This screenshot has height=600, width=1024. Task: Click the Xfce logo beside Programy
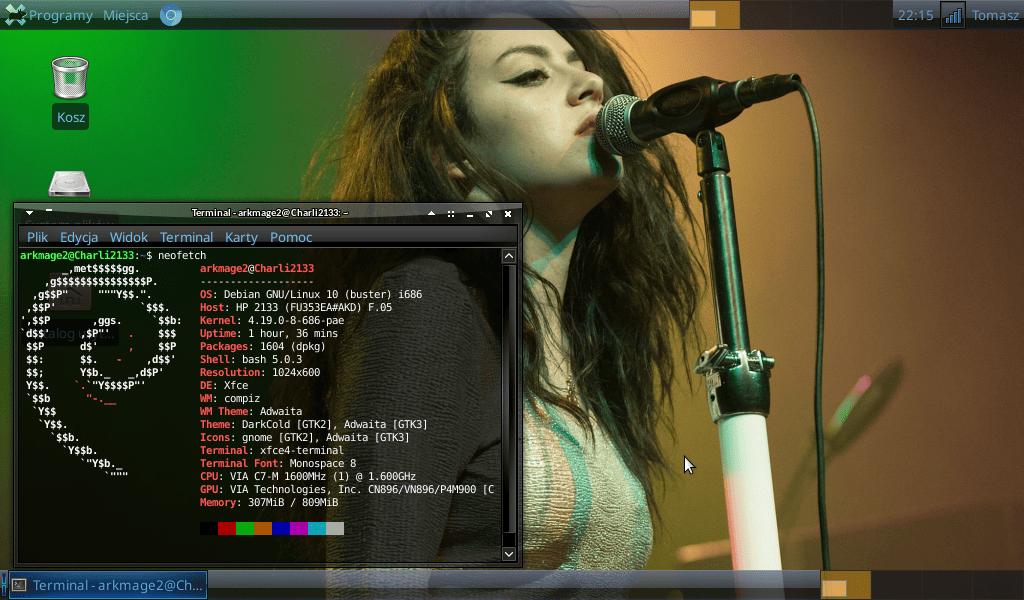pos(15,15)
